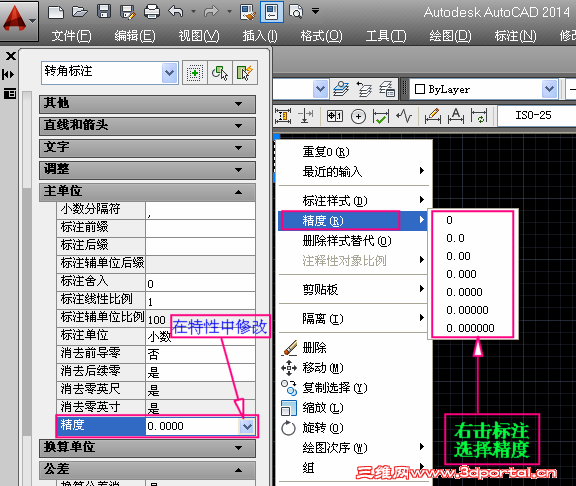Open the 转角标注 object type dropdown

pyautogui.click(x=170, y=73)
